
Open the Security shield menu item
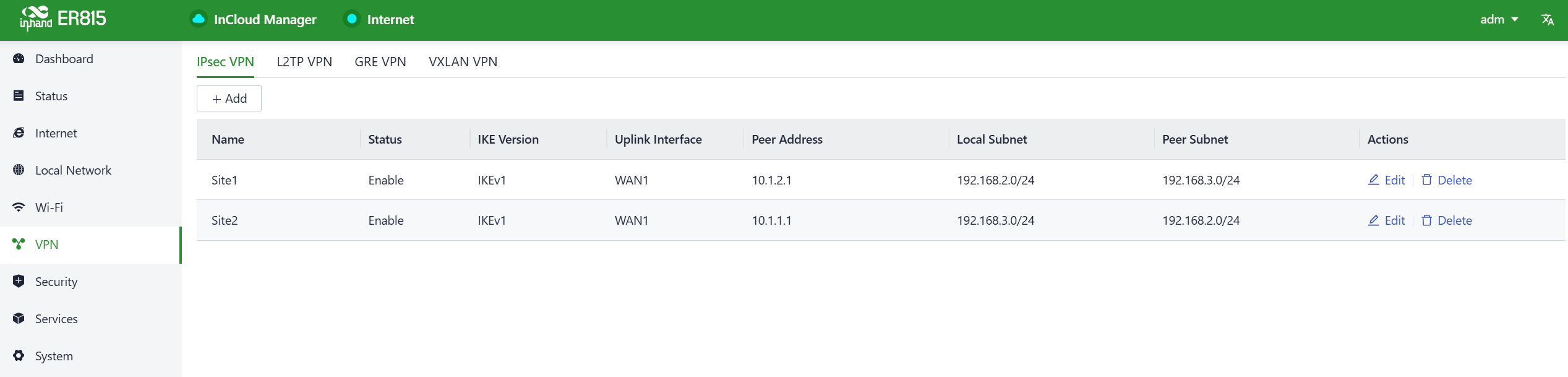coord(56,282)
